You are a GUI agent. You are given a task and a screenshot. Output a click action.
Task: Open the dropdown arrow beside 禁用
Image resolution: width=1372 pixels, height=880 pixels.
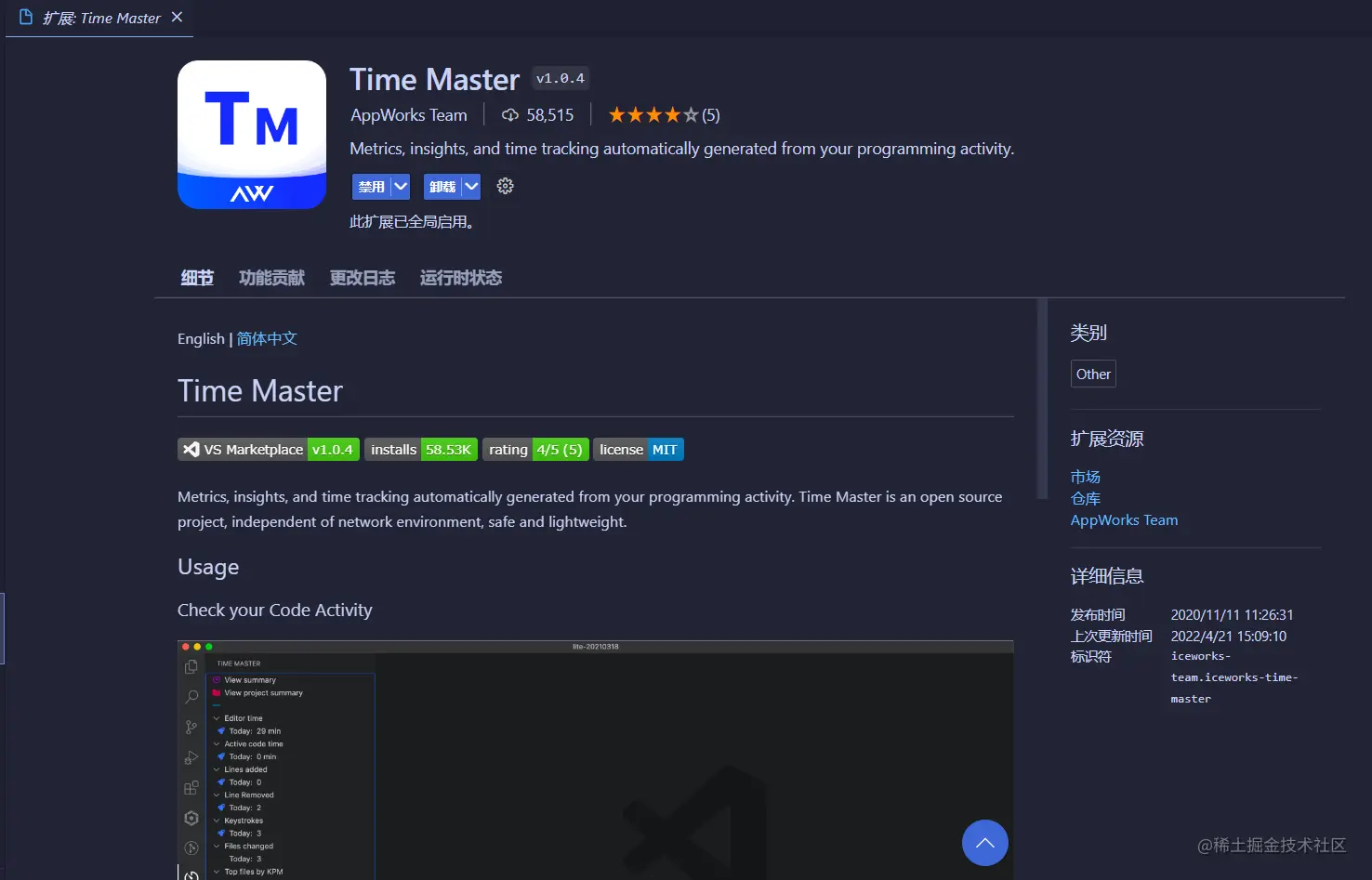[x=401, y=187]
